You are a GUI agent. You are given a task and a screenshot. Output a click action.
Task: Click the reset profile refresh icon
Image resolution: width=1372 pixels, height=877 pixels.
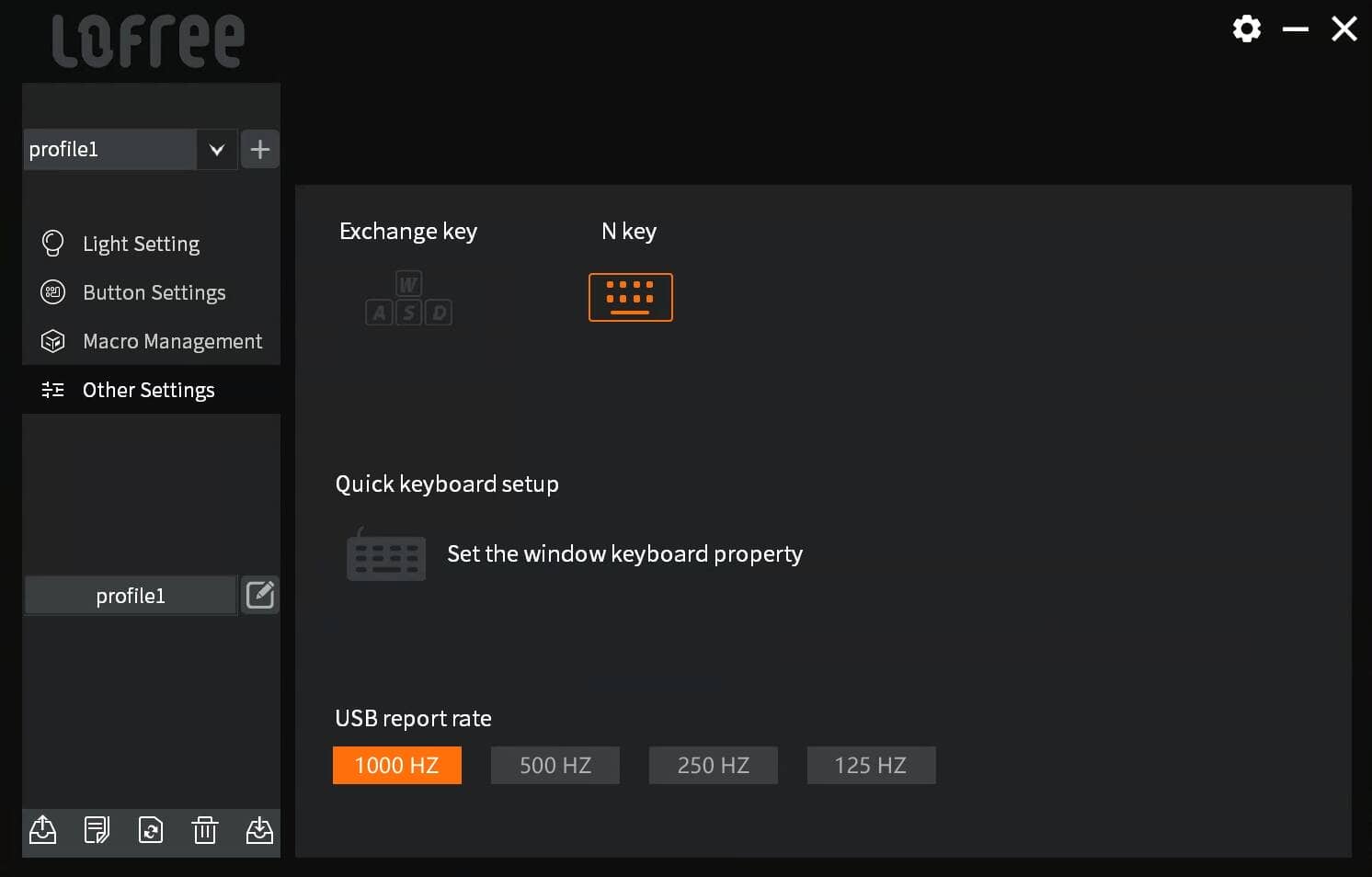coord(151,830)
